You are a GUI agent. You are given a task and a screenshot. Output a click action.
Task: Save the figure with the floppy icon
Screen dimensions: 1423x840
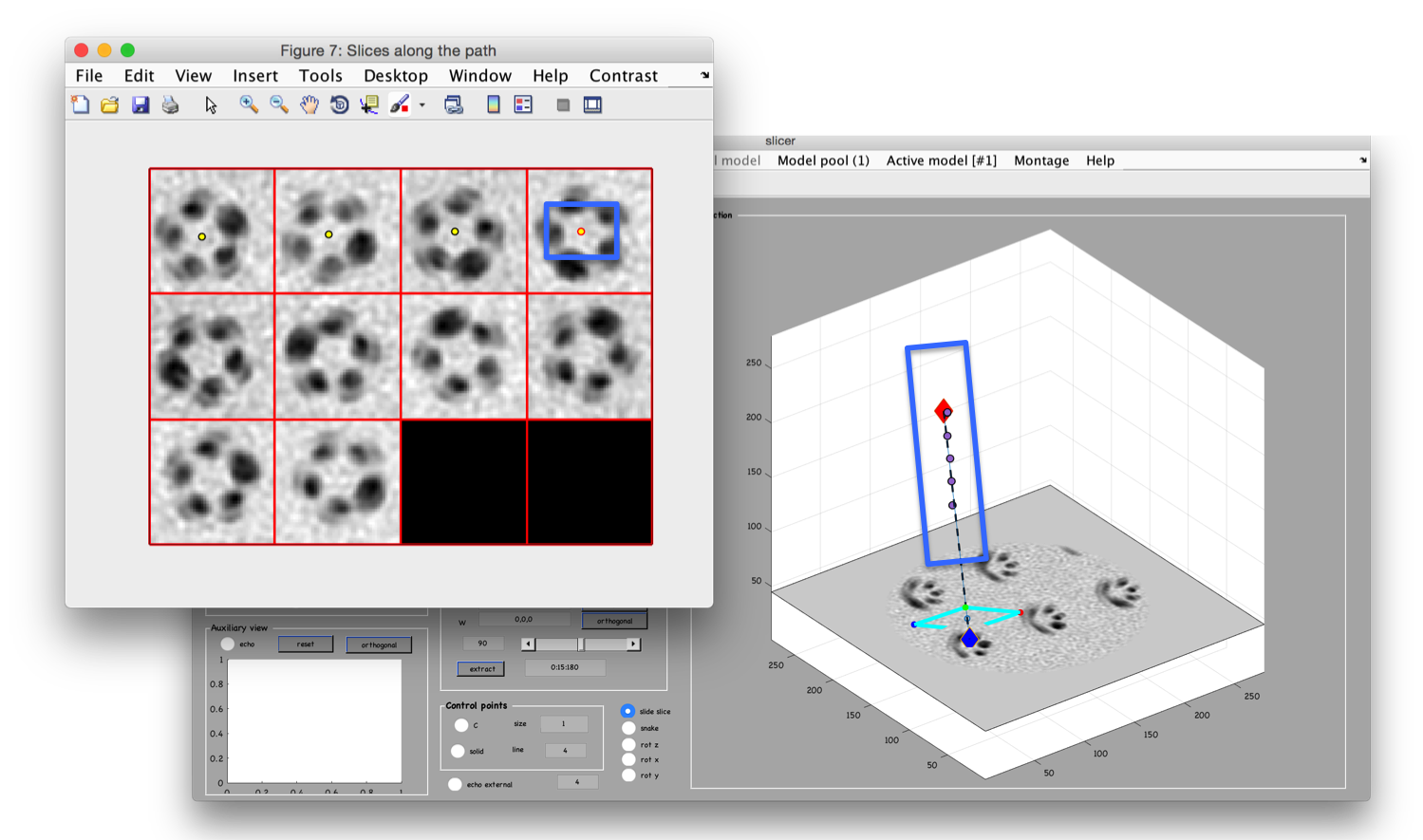pyautogui.click(x=140, y=104)
